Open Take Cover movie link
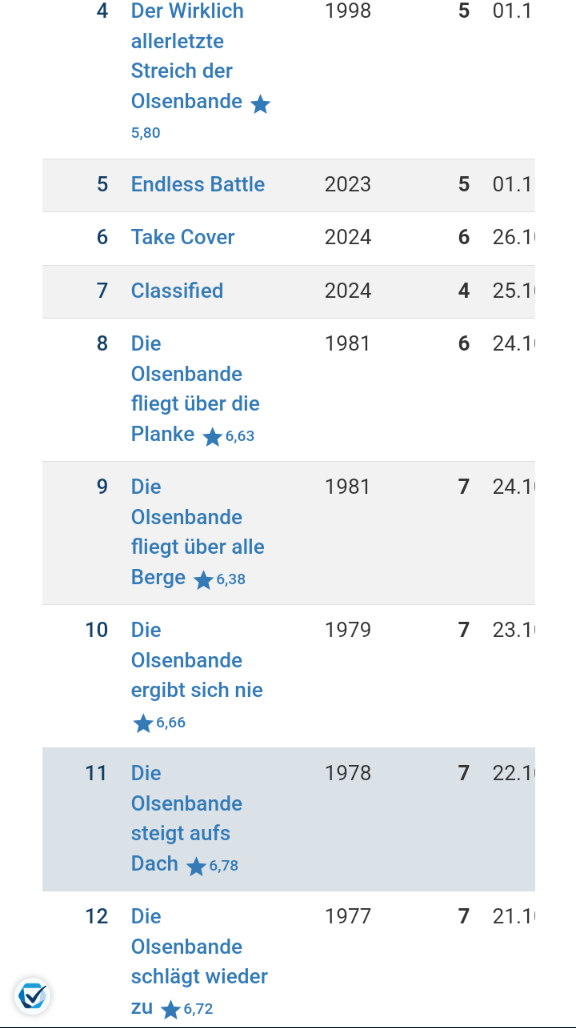The image size is (576, 1028). tap(183, 237)
